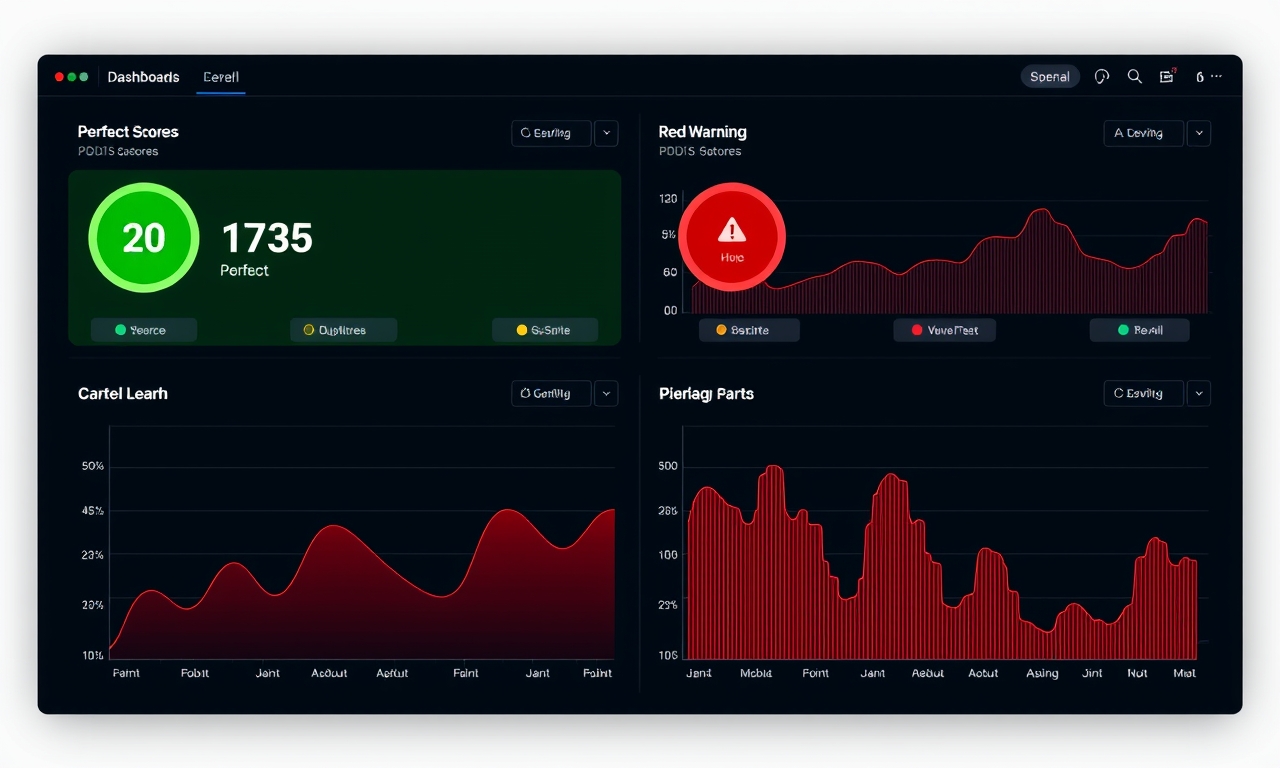Click the Deving button in Red Warning panel
Viewport: 1280px width, 768px height.
click(1143, 133)
